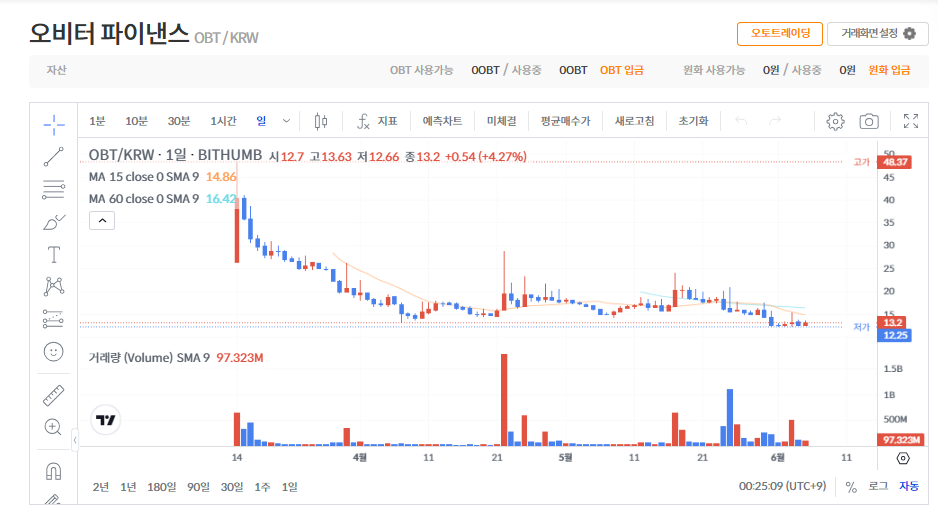
Task: Set the chart range to 1년
Action: 128,487
